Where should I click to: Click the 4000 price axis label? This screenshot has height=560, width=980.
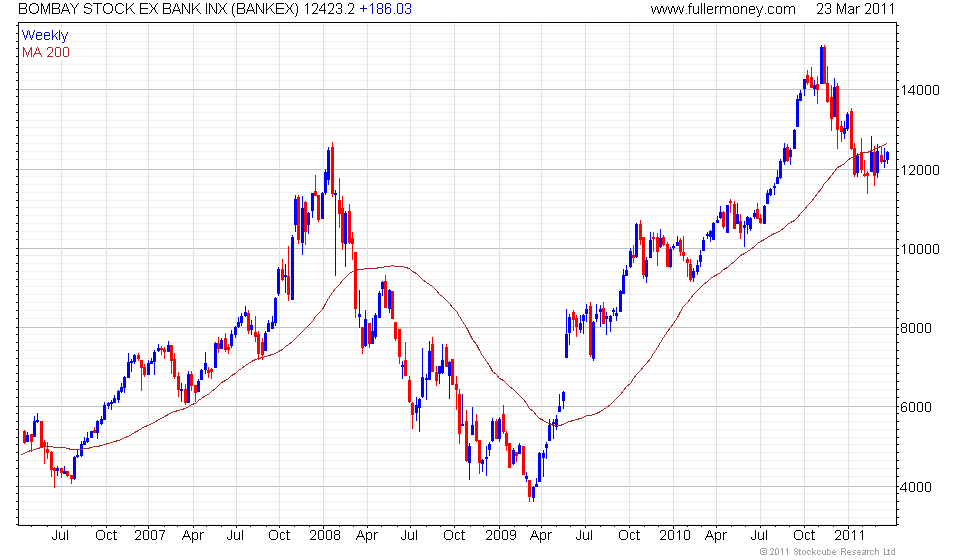pos(916,487)
